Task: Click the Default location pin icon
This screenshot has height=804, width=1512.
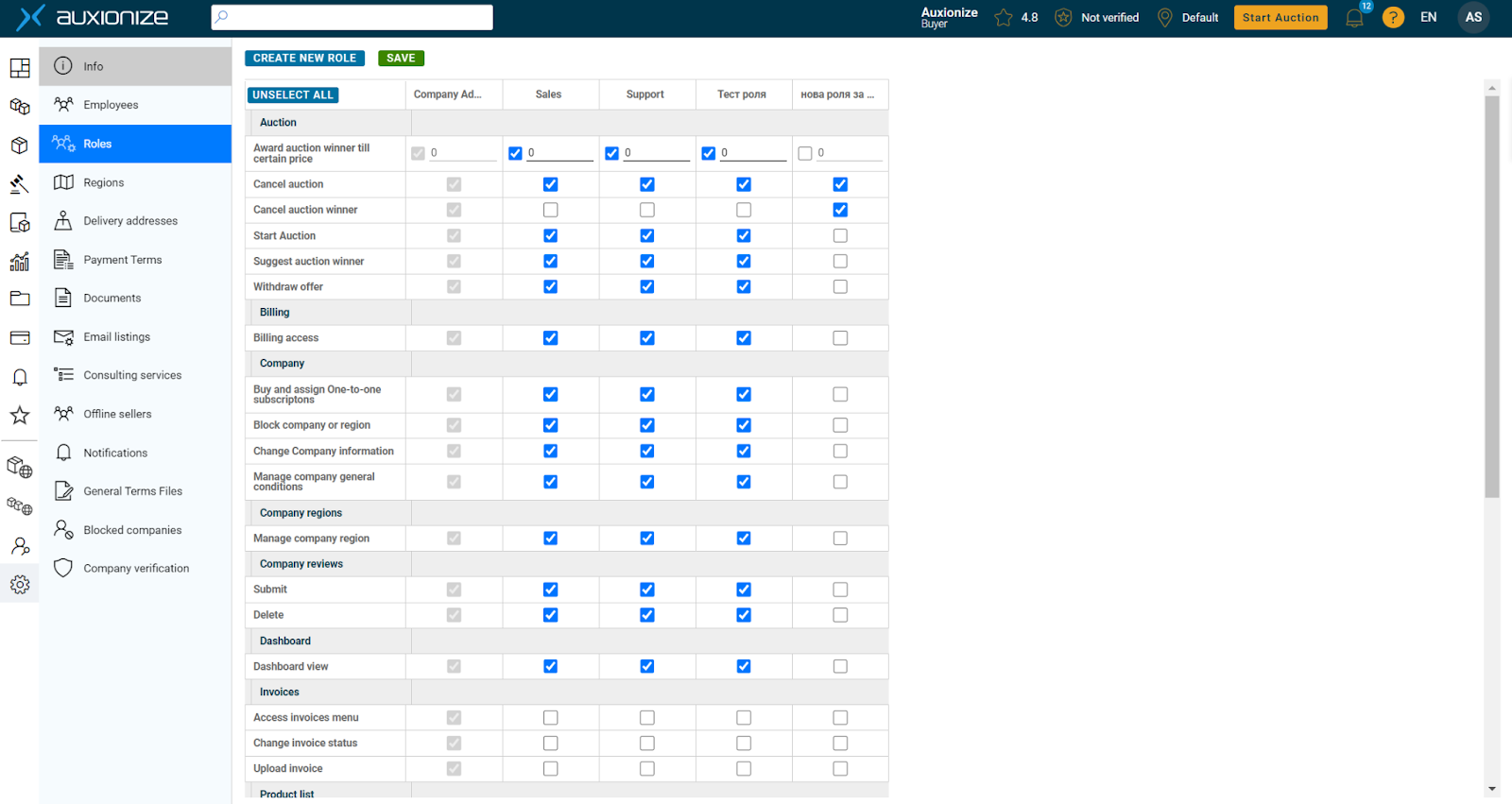Action: [1165, 17]
